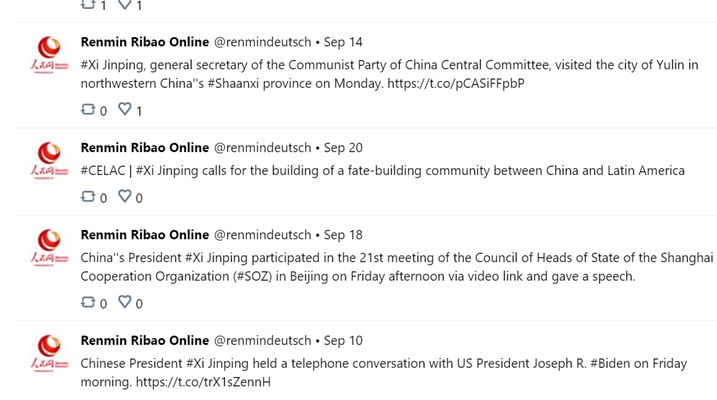
Task: Click the Sep 18 tweet date
Action: click(x=343, y=235)
